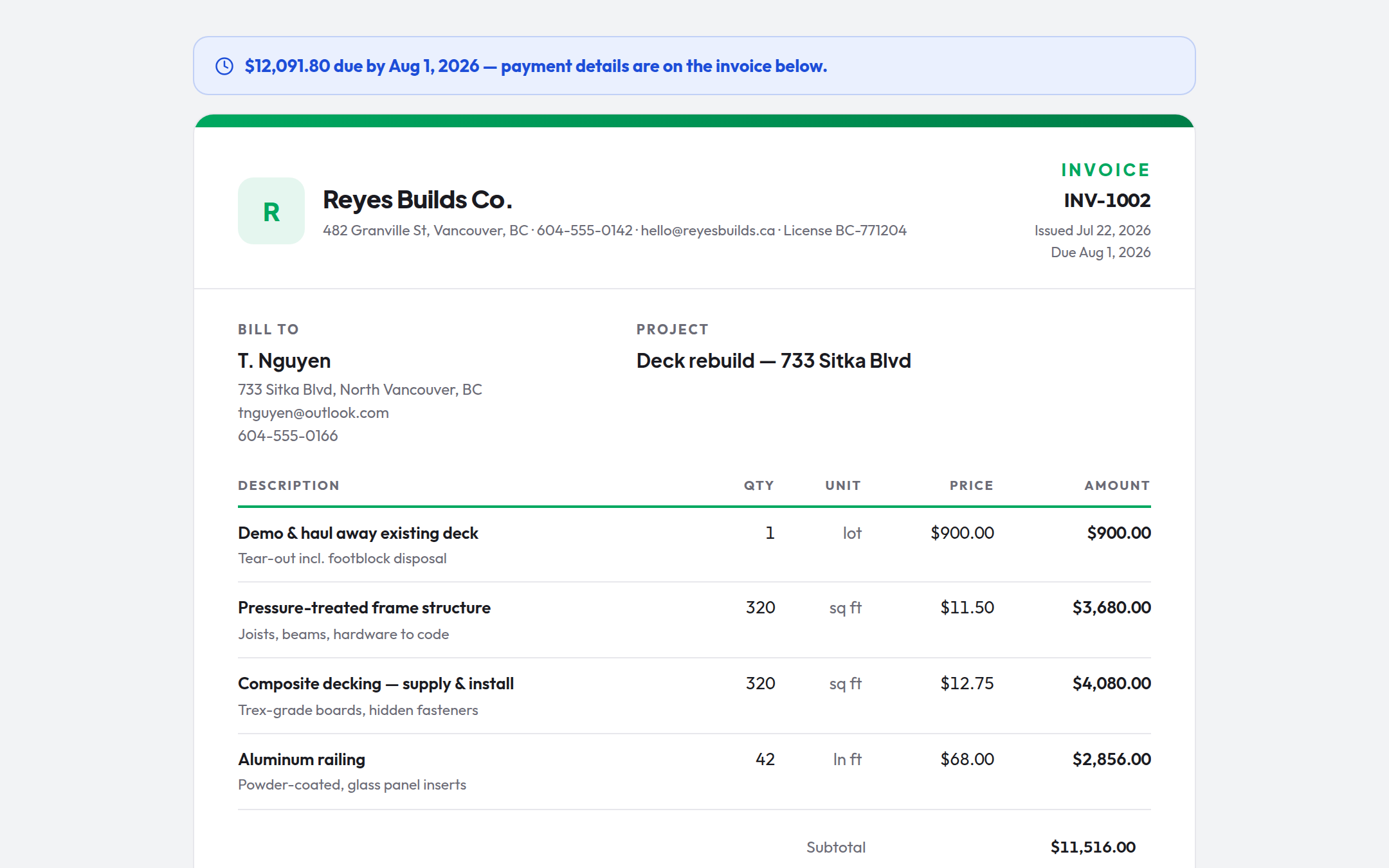Screen dimensions: 1389x868
Task: Click the Issued Jul 22, 2026 date
Action: [1092, 230]
